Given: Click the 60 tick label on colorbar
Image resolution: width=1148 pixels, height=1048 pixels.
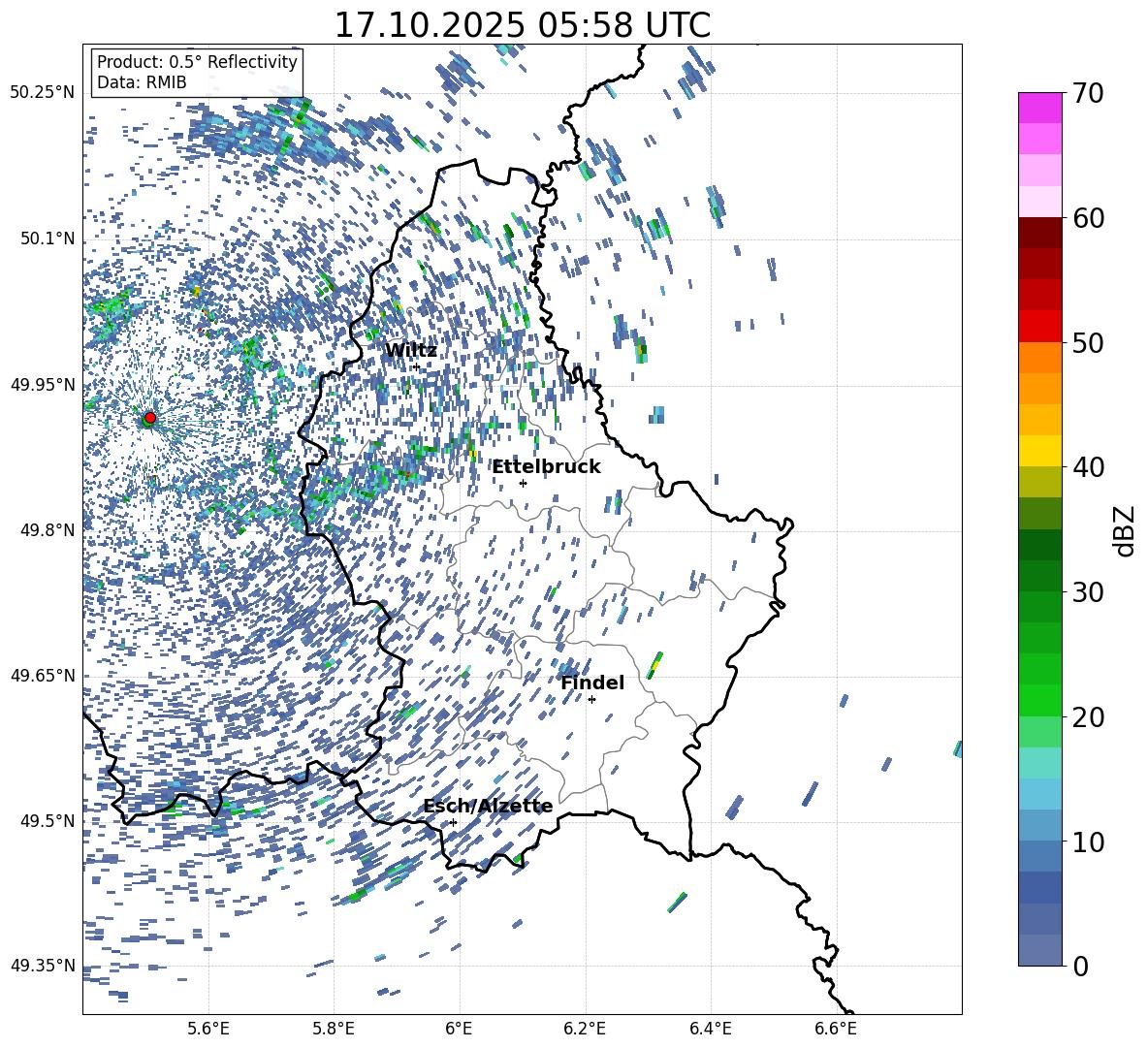Looking at the screenshot, I should click(x=1090, y=218).
